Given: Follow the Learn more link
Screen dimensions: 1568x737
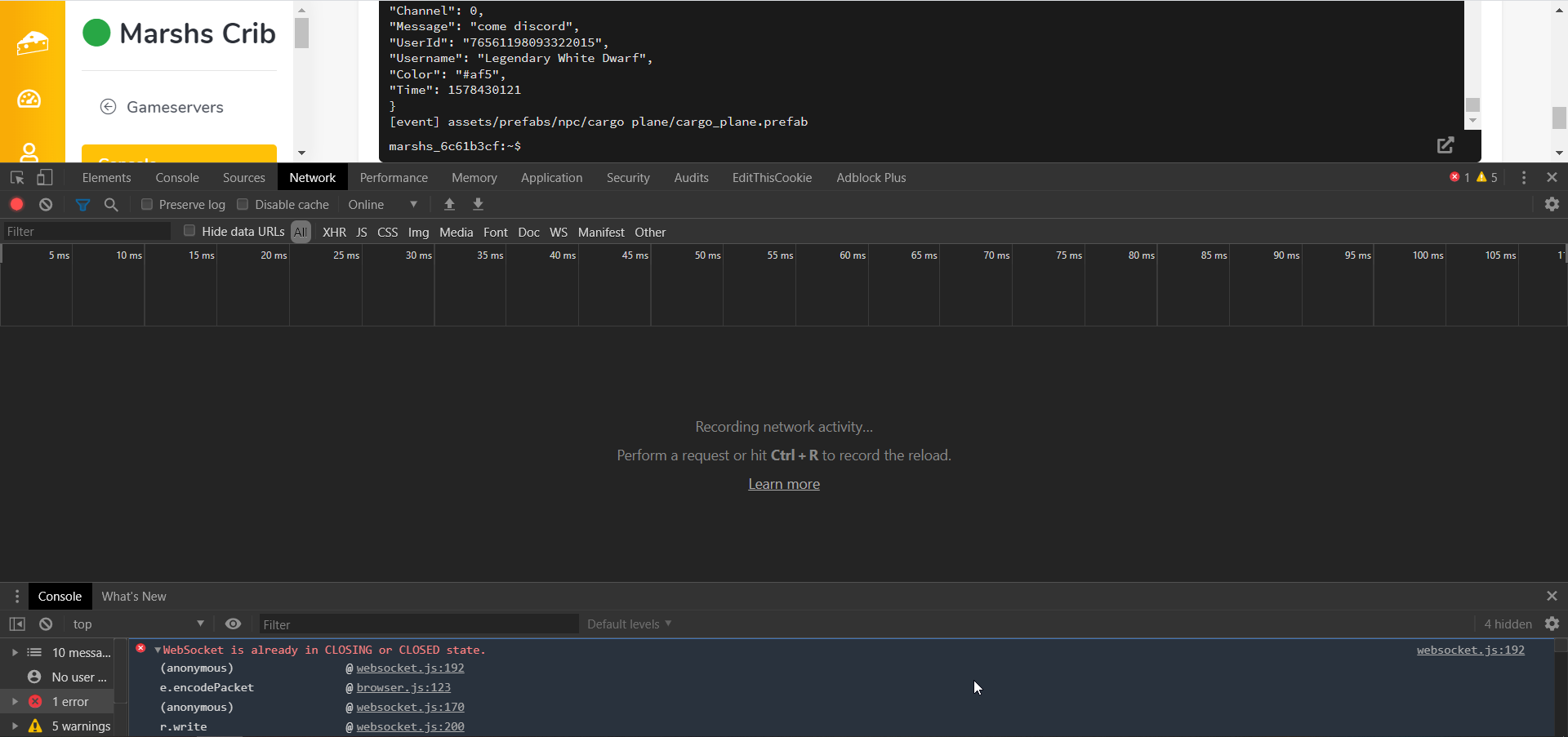Looking at the screenshot, I should tap(784, 484).
